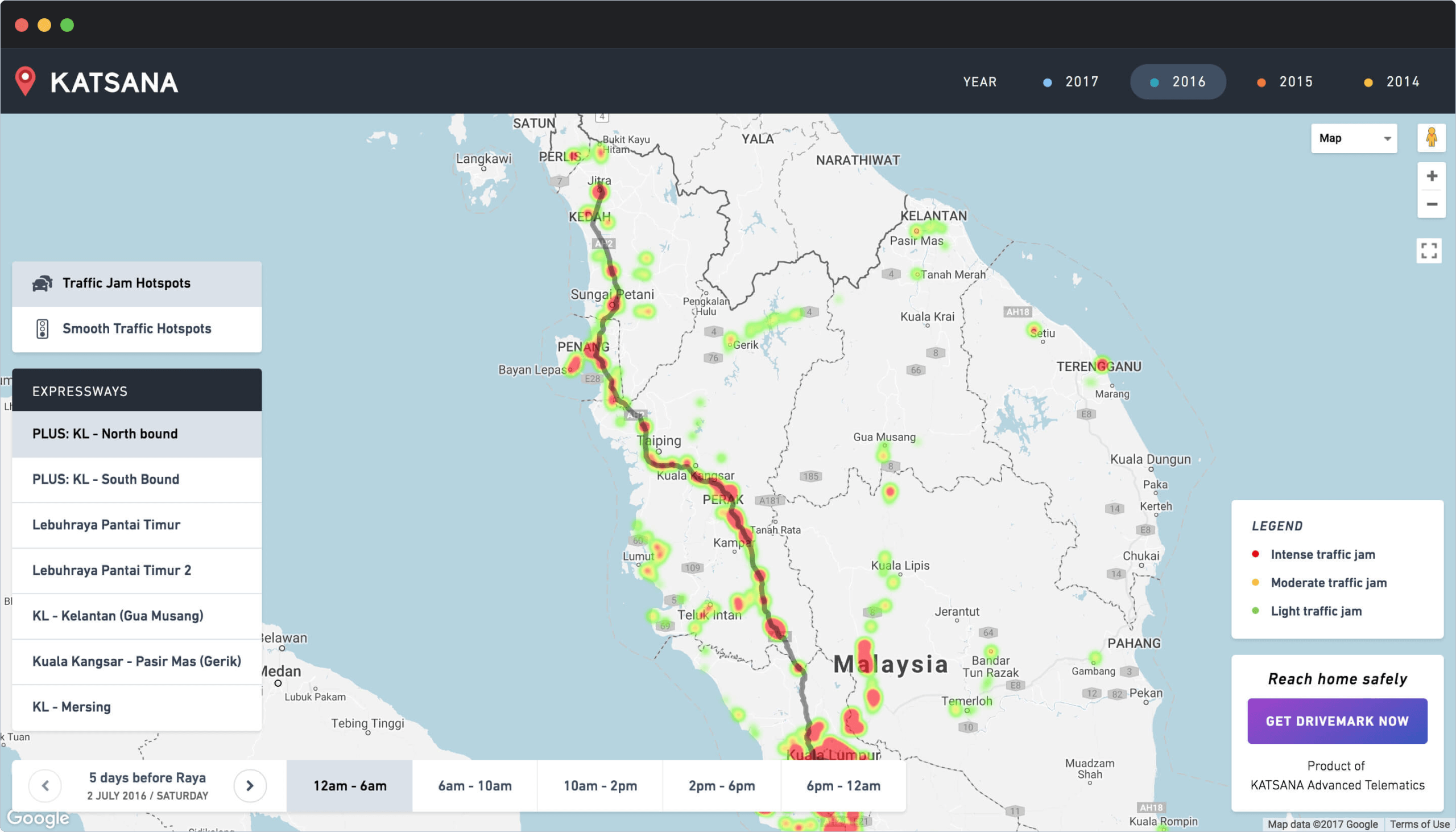Screen dimensions: 1456x832
Task: Go to next day with right arrow
Action: click(250, 786)
